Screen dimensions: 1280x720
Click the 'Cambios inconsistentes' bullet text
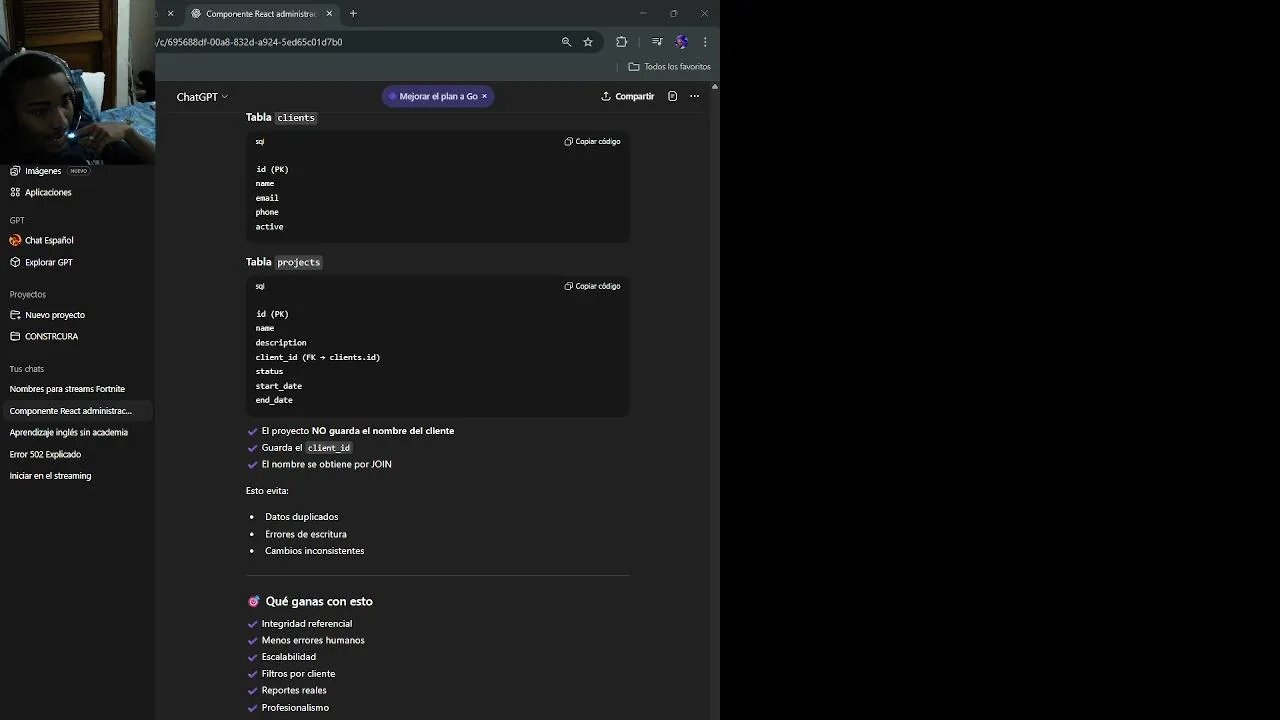pyautogui.click(x=314, y=551)
